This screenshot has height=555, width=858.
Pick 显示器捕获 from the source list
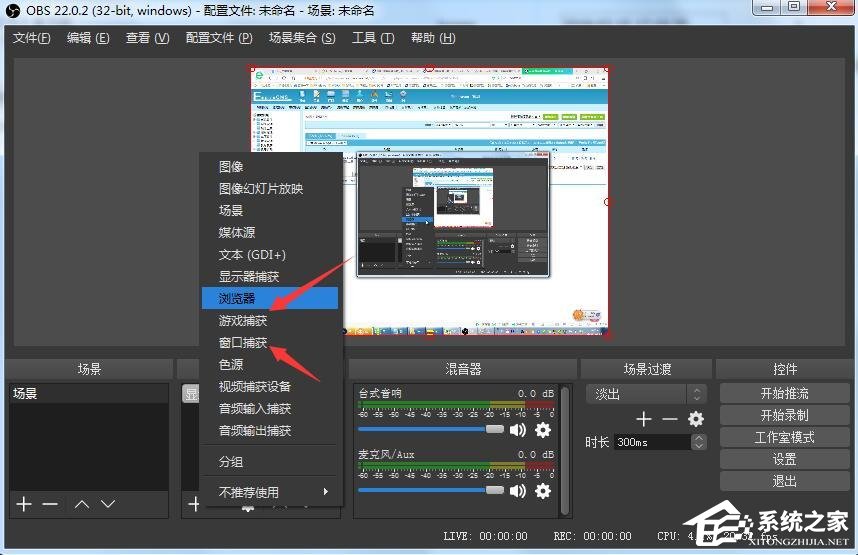[x=270, y=276]
